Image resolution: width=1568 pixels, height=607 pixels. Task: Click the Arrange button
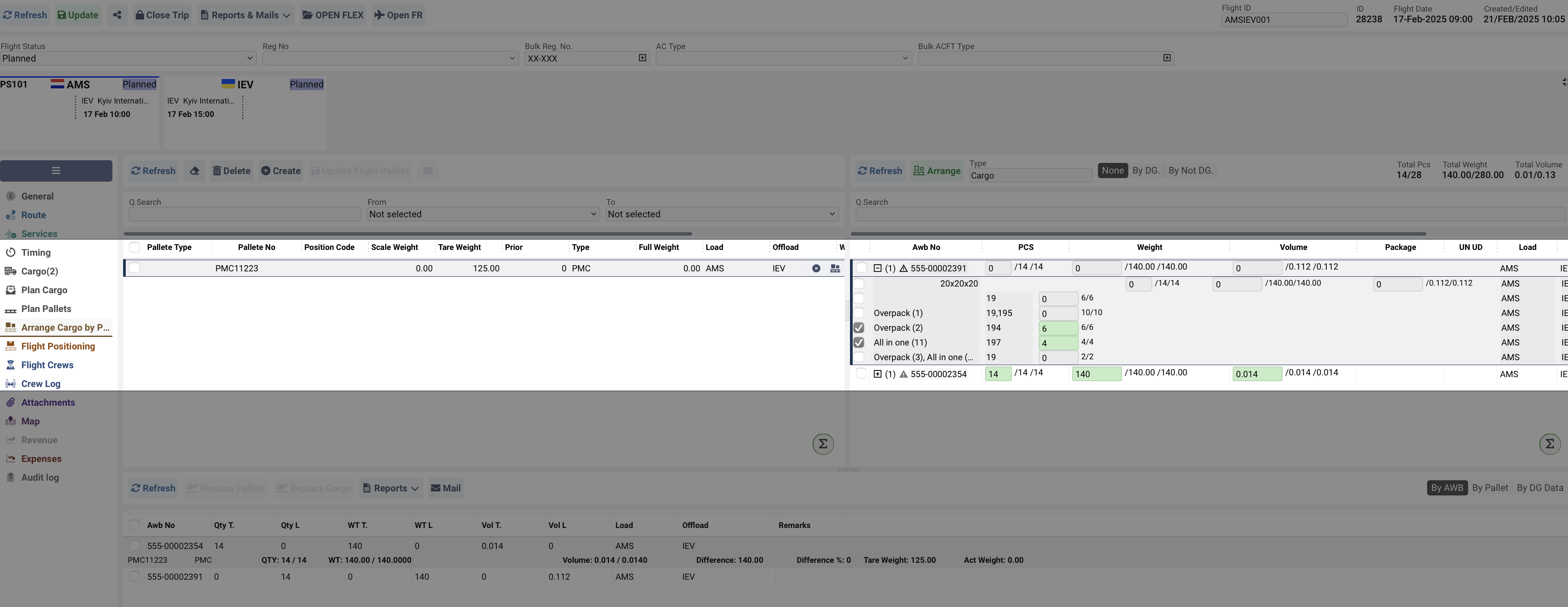[937, 171]
